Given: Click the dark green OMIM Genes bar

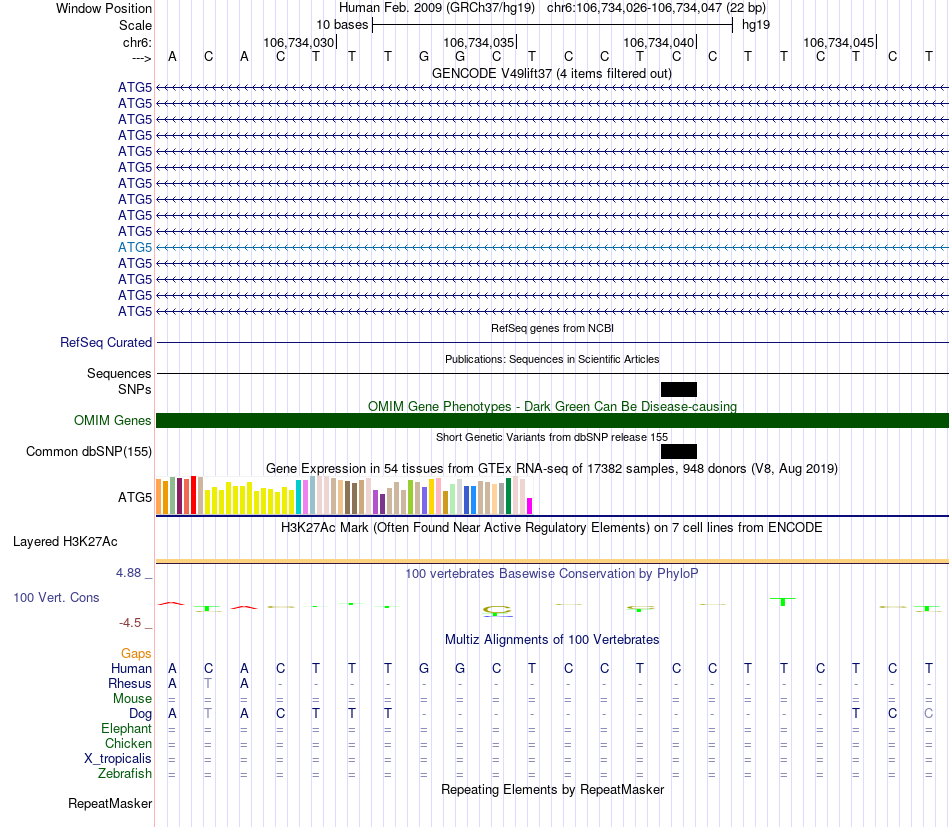Looking at the screenshot, I should click(x=552, y=420).
